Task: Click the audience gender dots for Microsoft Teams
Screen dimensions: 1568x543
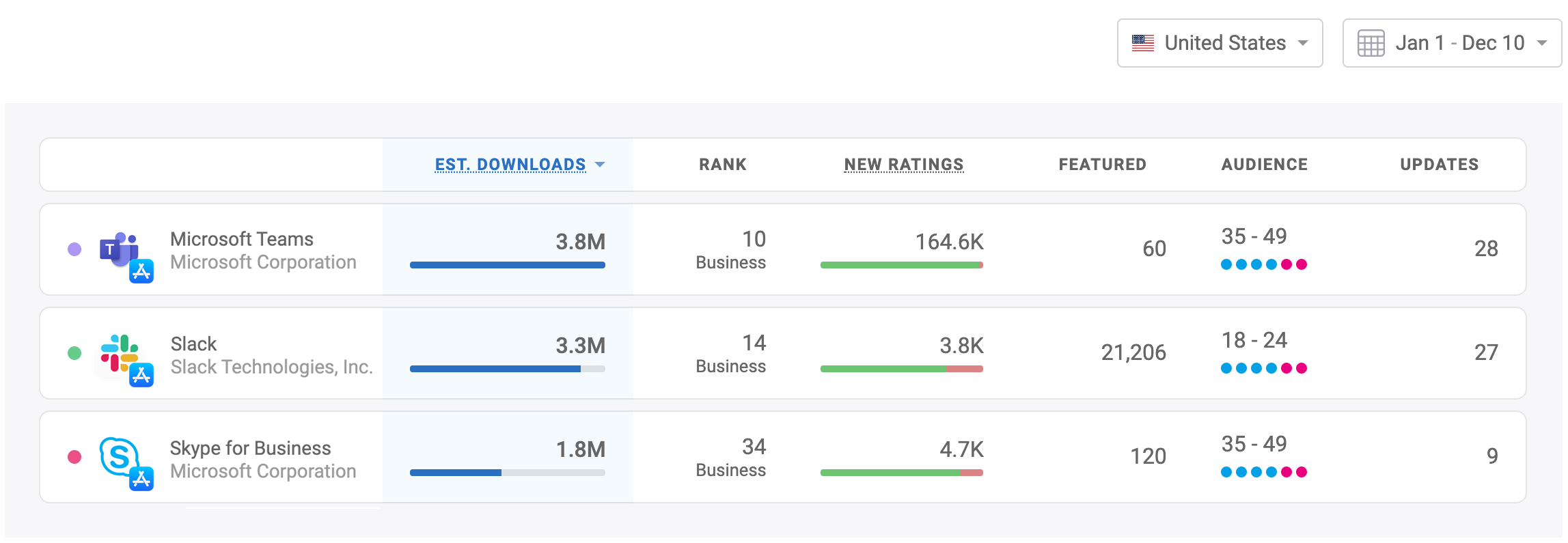Action: pyautogui.click(x=1264, y=264)
